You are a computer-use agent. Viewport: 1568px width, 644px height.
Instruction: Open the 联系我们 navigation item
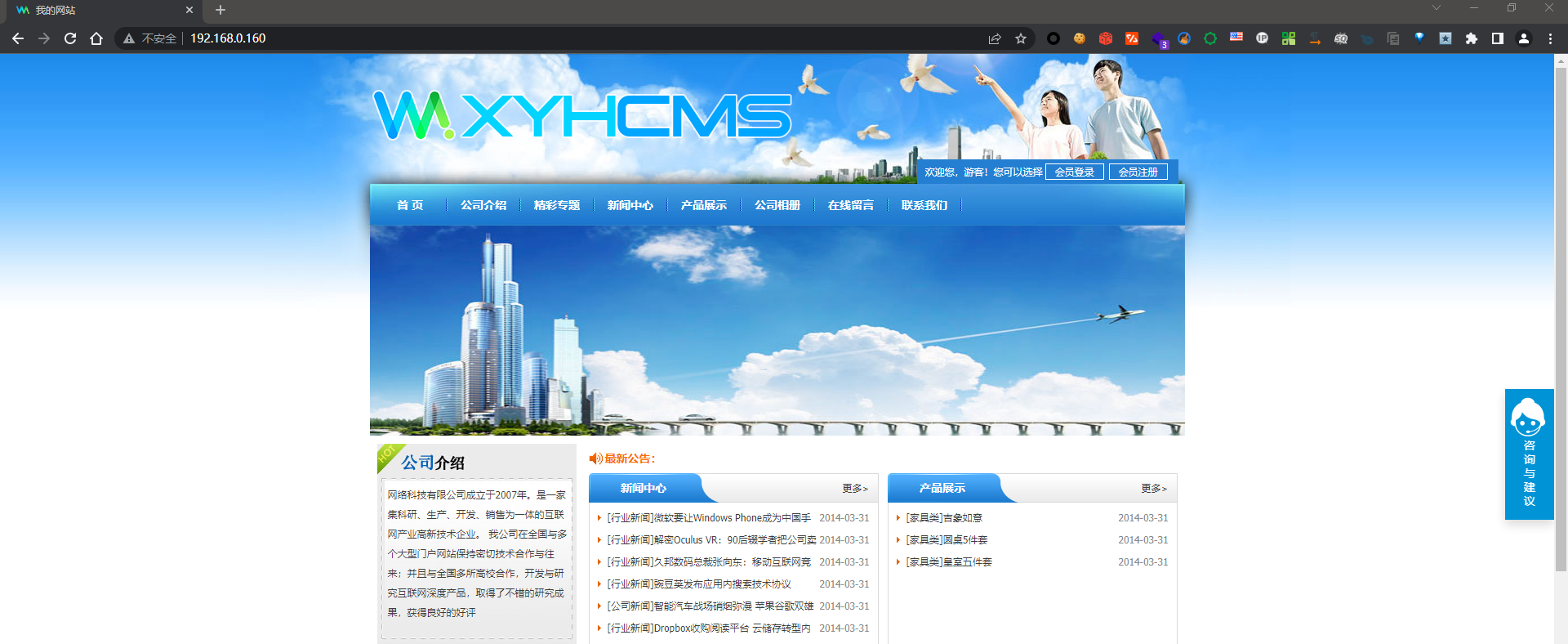click(924, 205)
